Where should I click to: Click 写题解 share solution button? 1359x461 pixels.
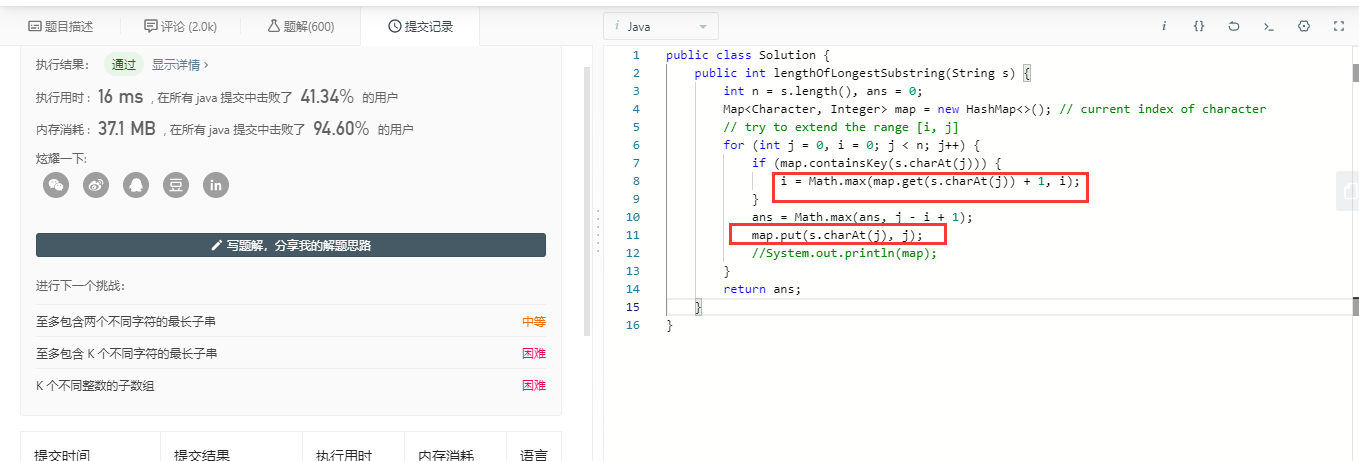tap(291, 245)
